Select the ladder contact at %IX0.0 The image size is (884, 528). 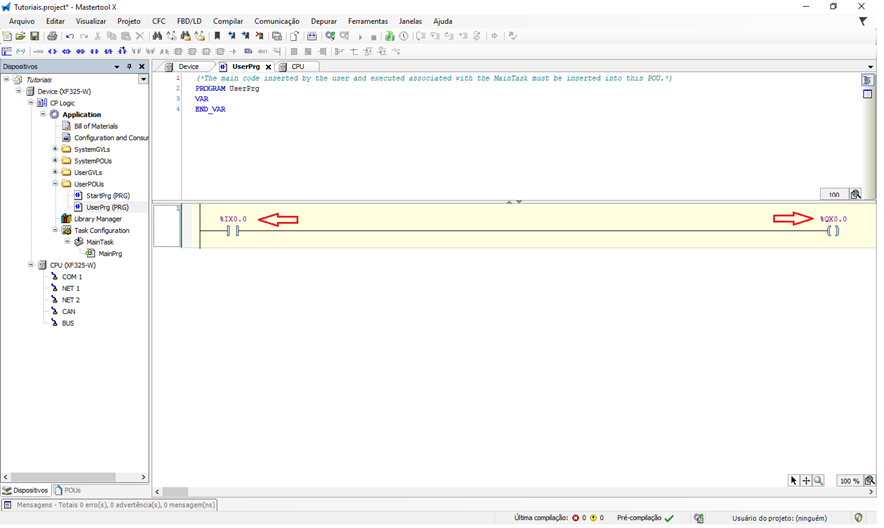pyautogui.click(x=232, y=231)
